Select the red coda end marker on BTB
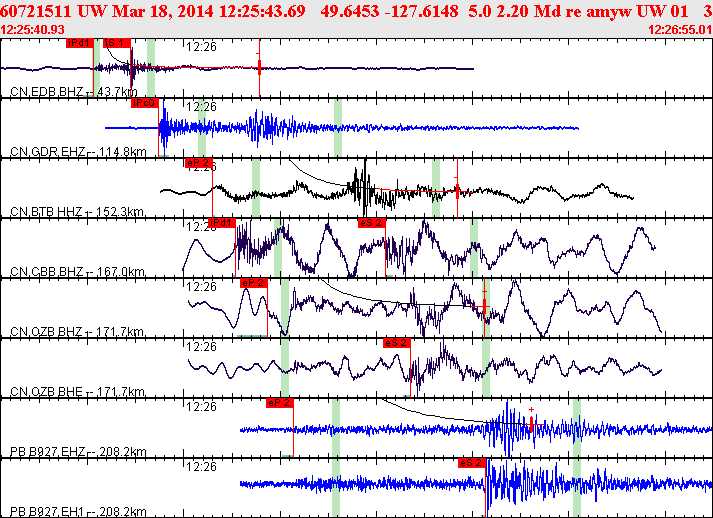 [457, 191]
